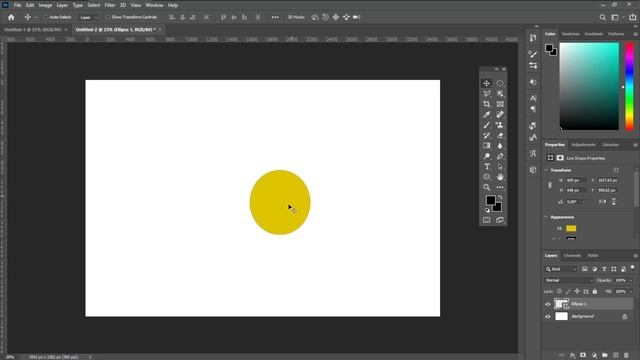Select the Polygonal Lasso tool

(x=487, y=94)
